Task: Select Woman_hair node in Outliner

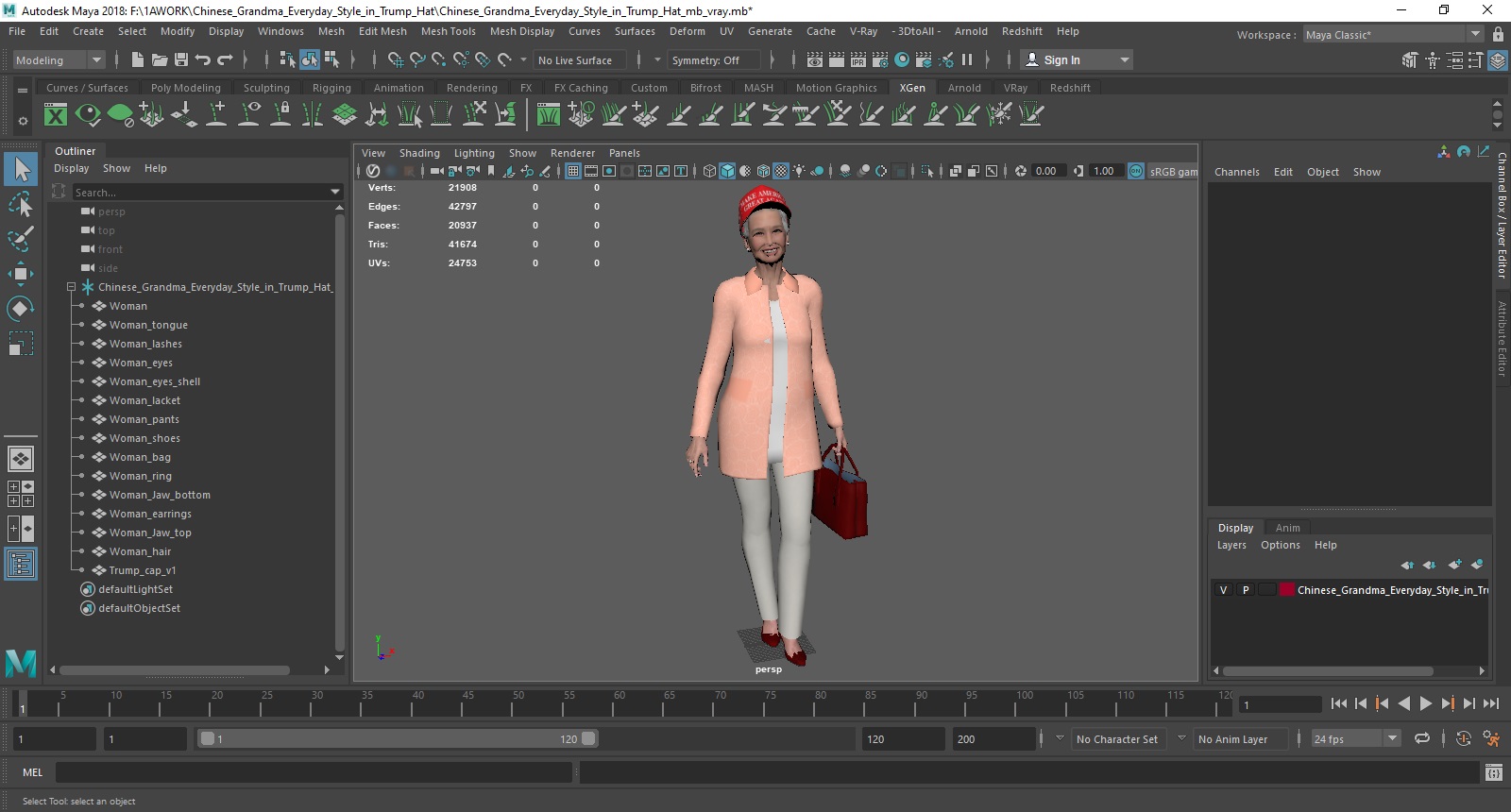Action: pos(140,551)
